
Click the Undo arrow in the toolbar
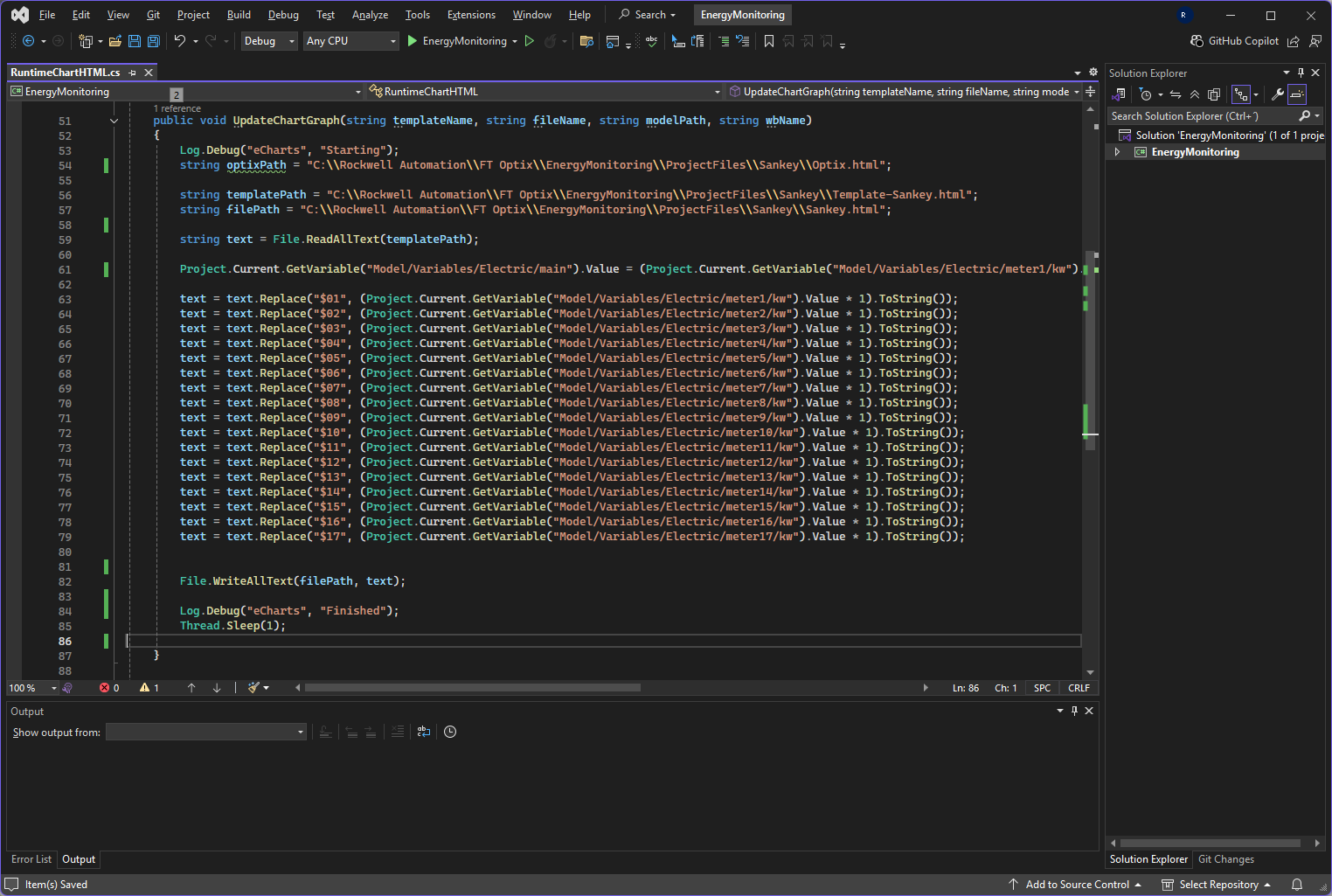pos(180,41)
